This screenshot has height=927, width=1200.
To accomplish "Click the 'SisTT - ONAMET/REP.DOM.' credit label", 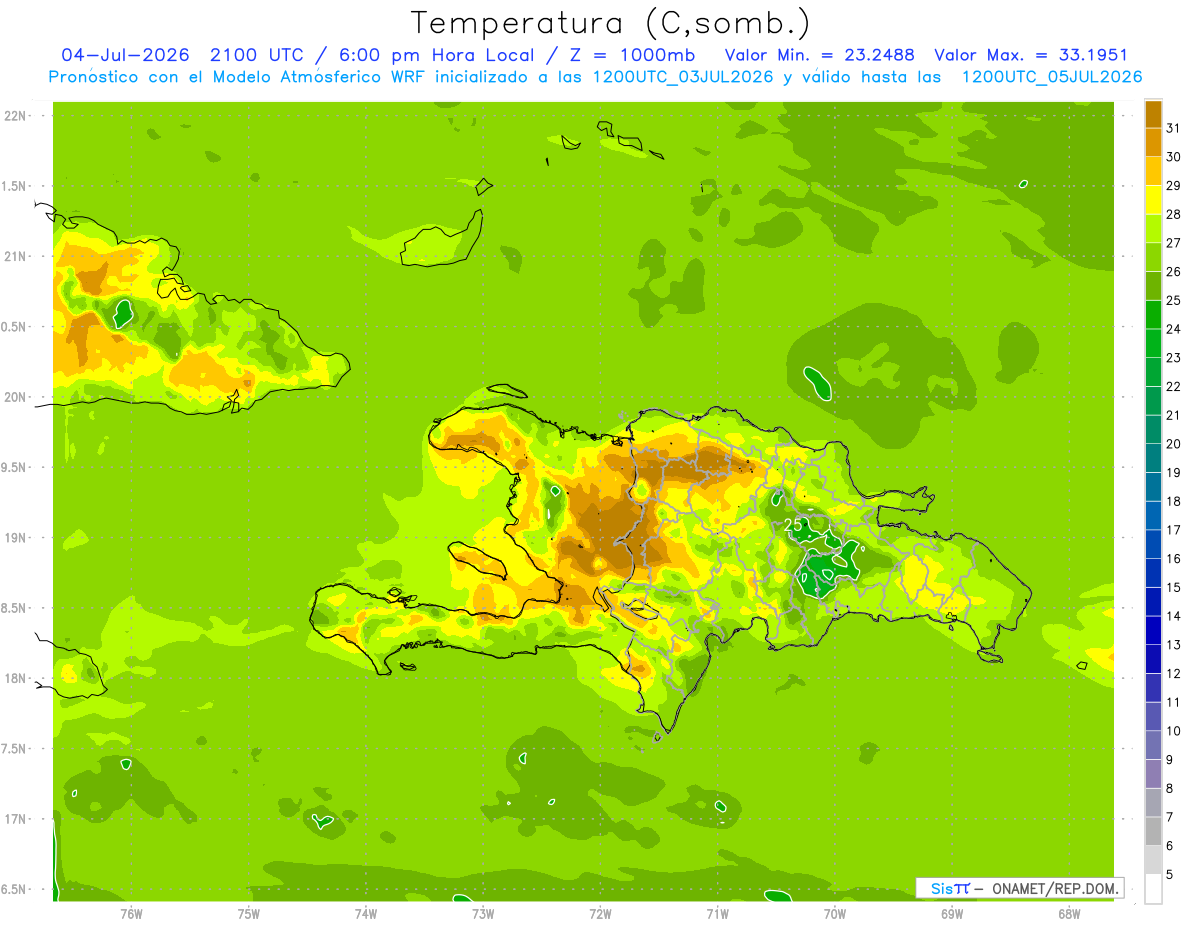I will pyautogui.click(x=1021, y=888).
